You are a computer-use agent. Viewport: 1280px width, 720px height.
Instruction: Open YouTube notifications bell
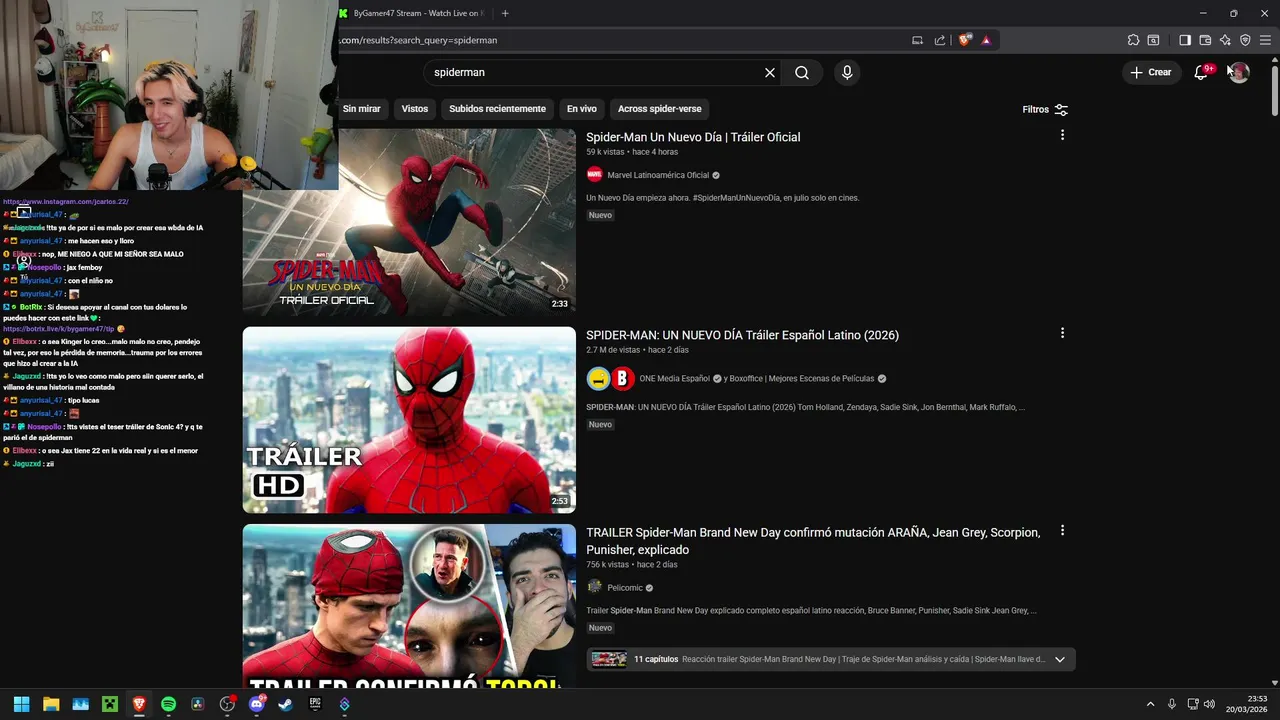point(1201,72)
